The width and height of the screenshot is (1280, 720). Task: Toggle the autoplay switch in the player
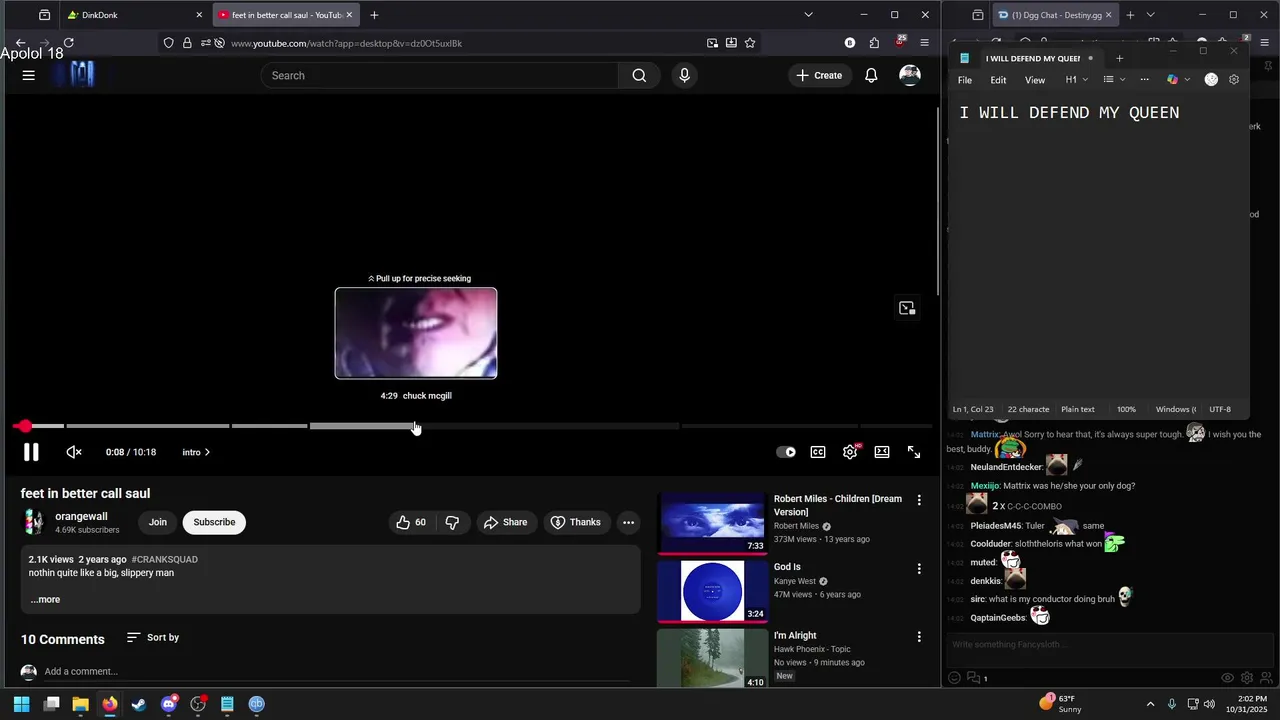point(786,452)
